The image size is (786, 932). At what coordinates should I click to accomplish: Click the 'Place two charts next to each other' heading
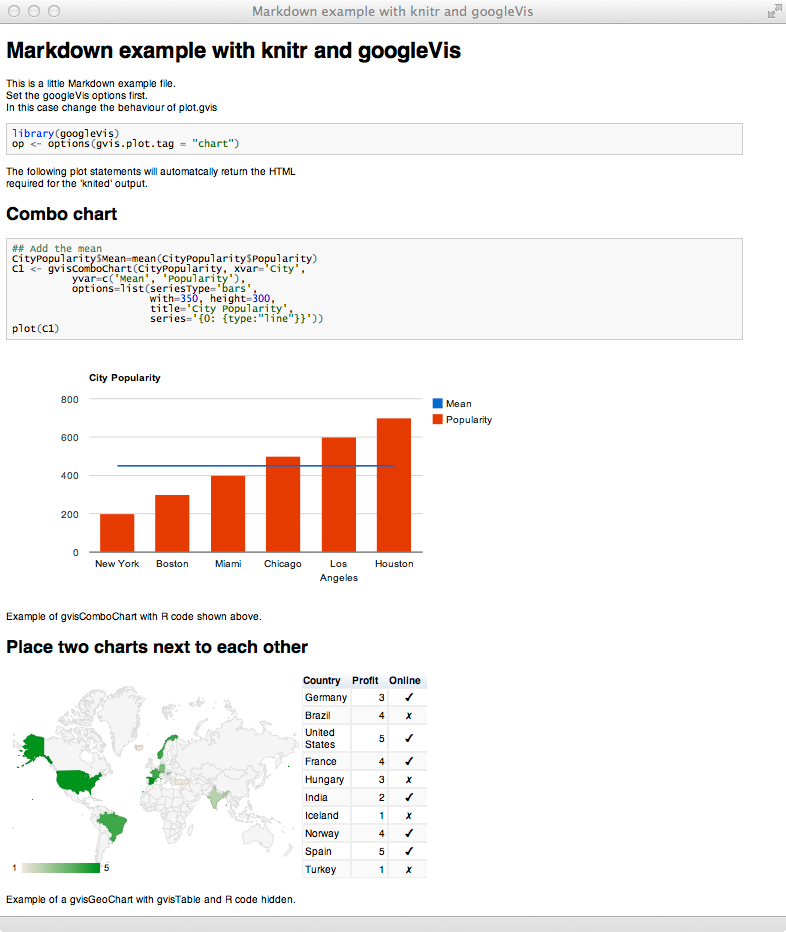[x=157, y=647]
